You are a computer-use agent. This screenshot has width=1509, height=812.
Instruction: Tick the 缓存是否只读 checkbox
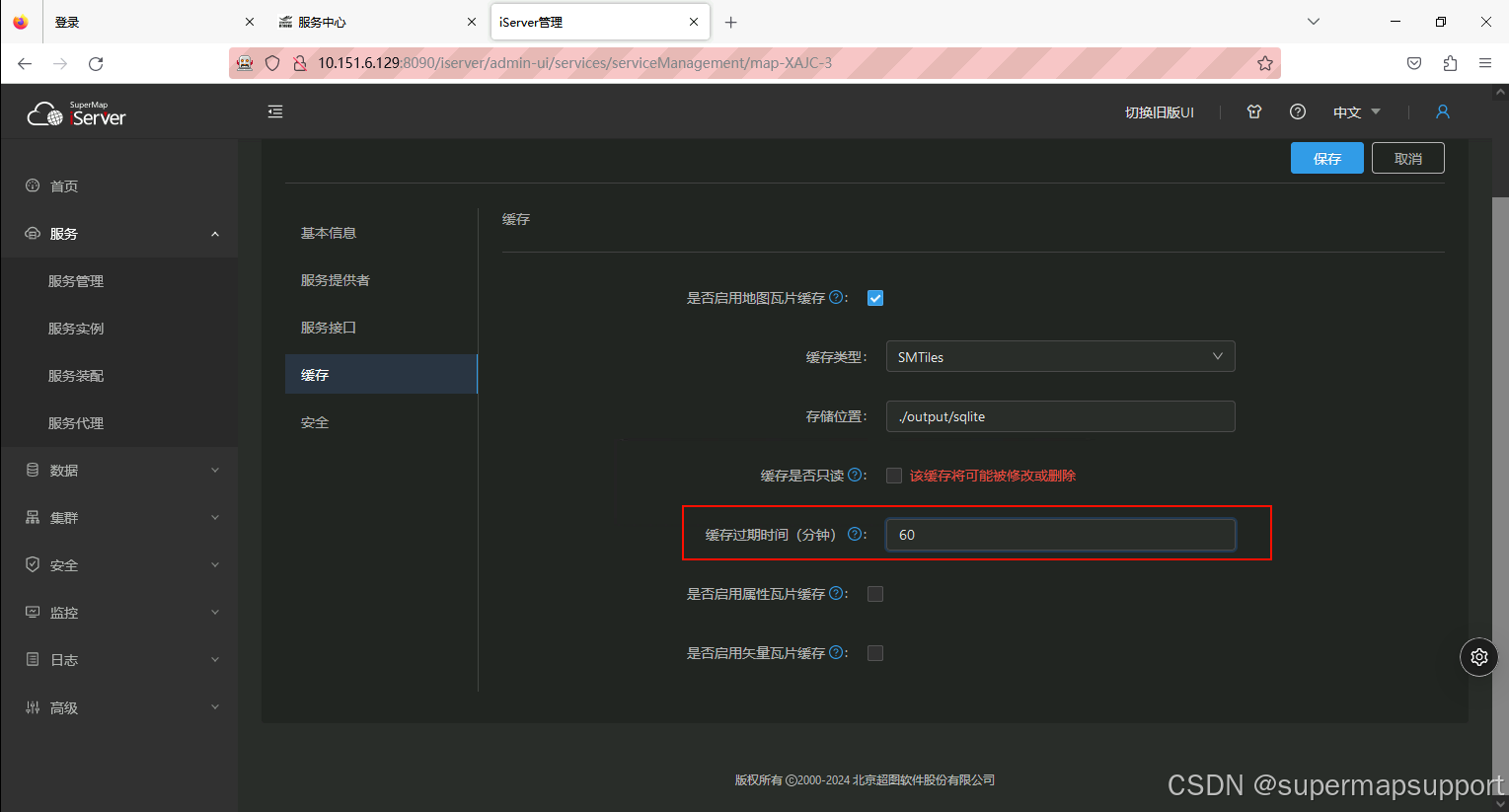click(894, 476)
